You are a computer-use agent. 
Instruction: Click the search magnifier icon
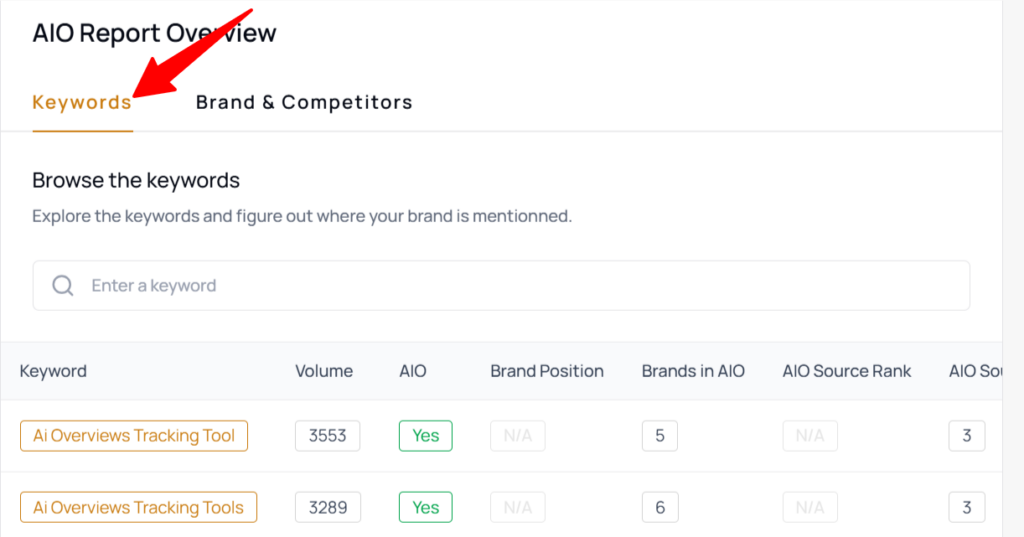click(x=63, y=286)
